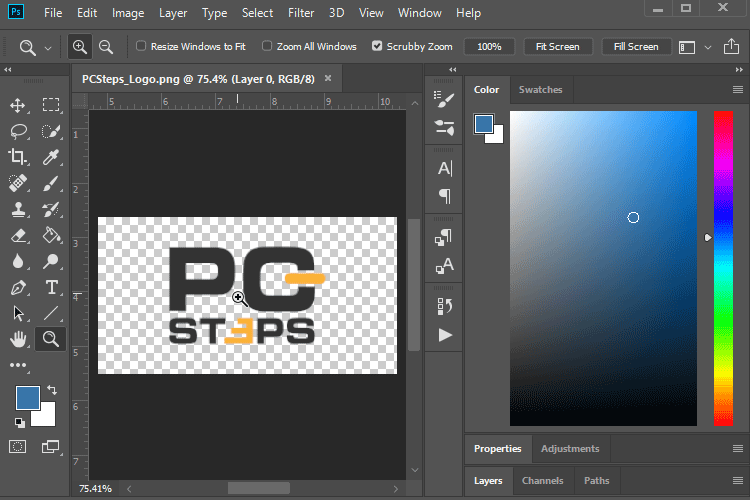
Task: Click the 75.41% zoom level field
Action: click(x=95, y=489)
